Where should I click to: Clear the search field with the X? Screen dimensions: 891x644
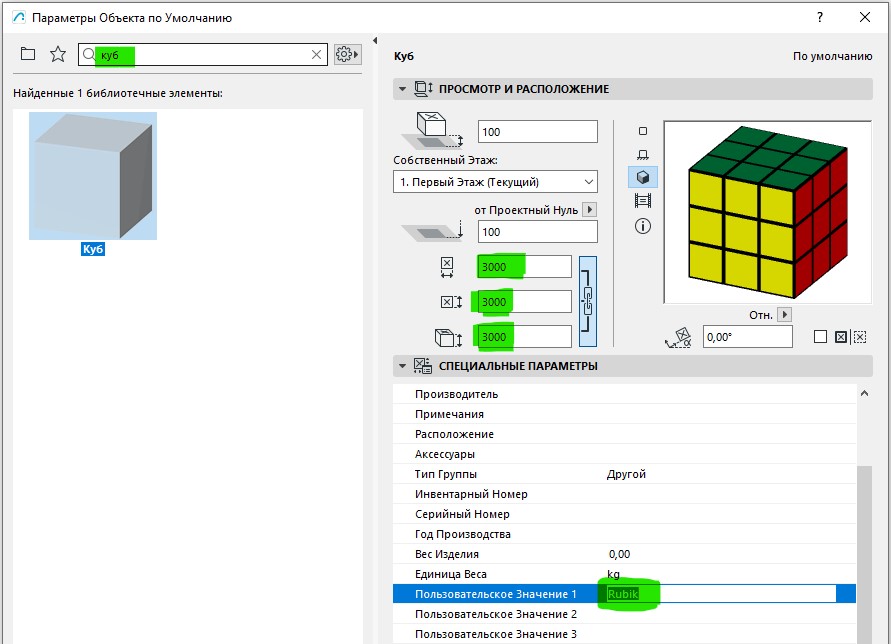pos(317,55)
